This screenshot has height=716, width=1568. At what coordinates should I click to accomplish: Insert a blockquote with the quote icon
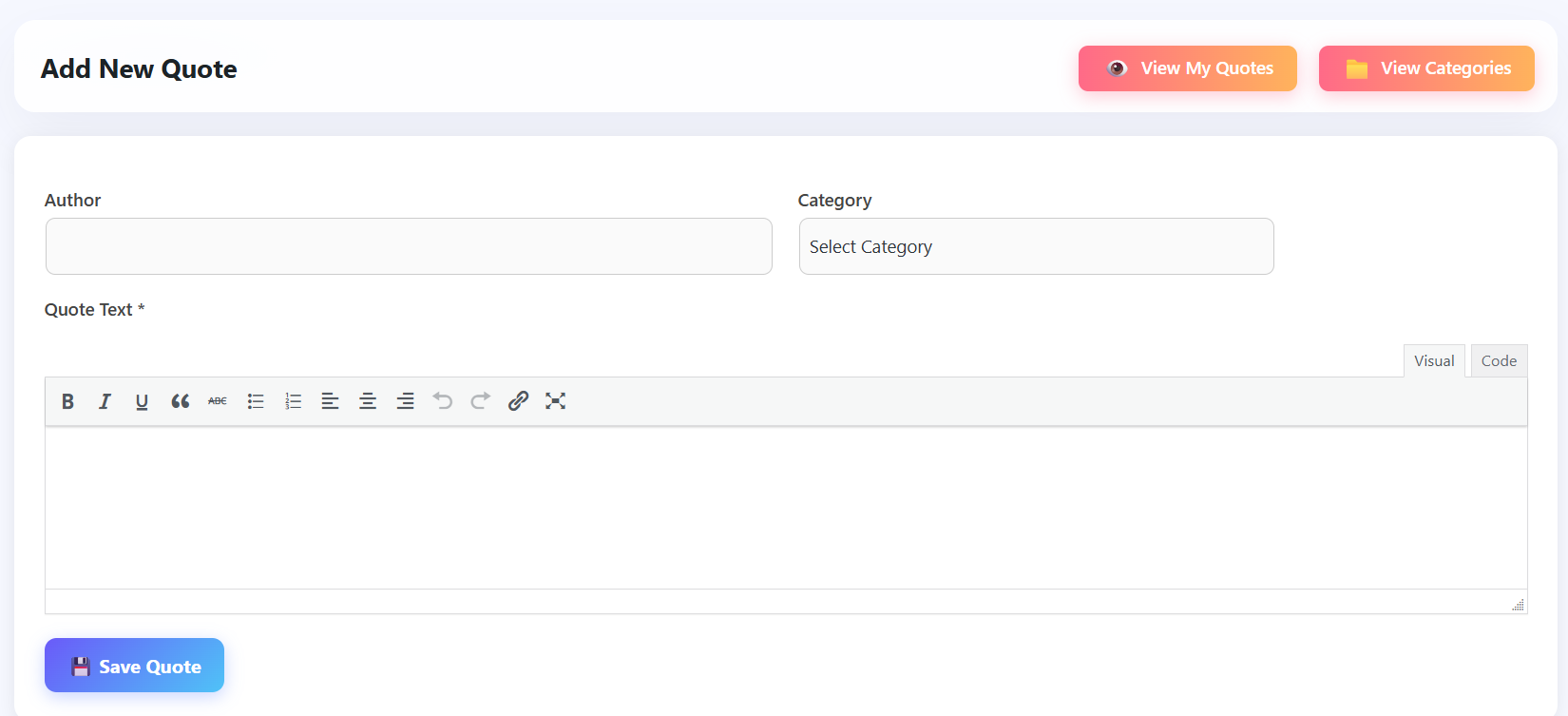tap(180, 401)
